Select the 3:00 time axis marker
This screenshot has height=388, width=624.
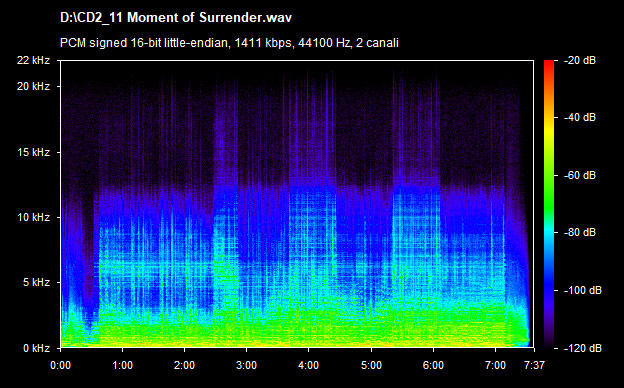(246, 365)
